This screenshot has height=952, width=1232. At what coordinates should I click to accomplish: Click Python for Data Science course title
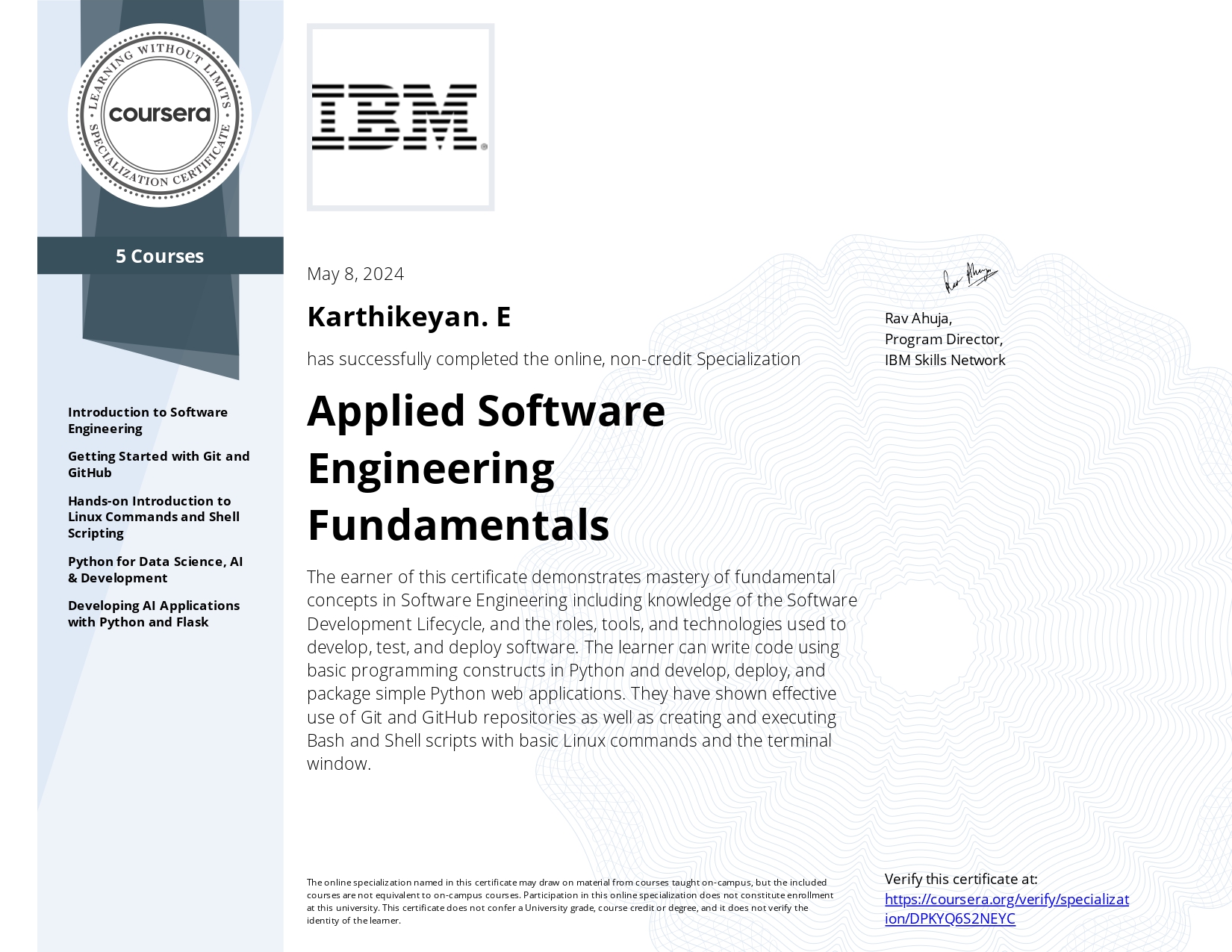(155, 570)
